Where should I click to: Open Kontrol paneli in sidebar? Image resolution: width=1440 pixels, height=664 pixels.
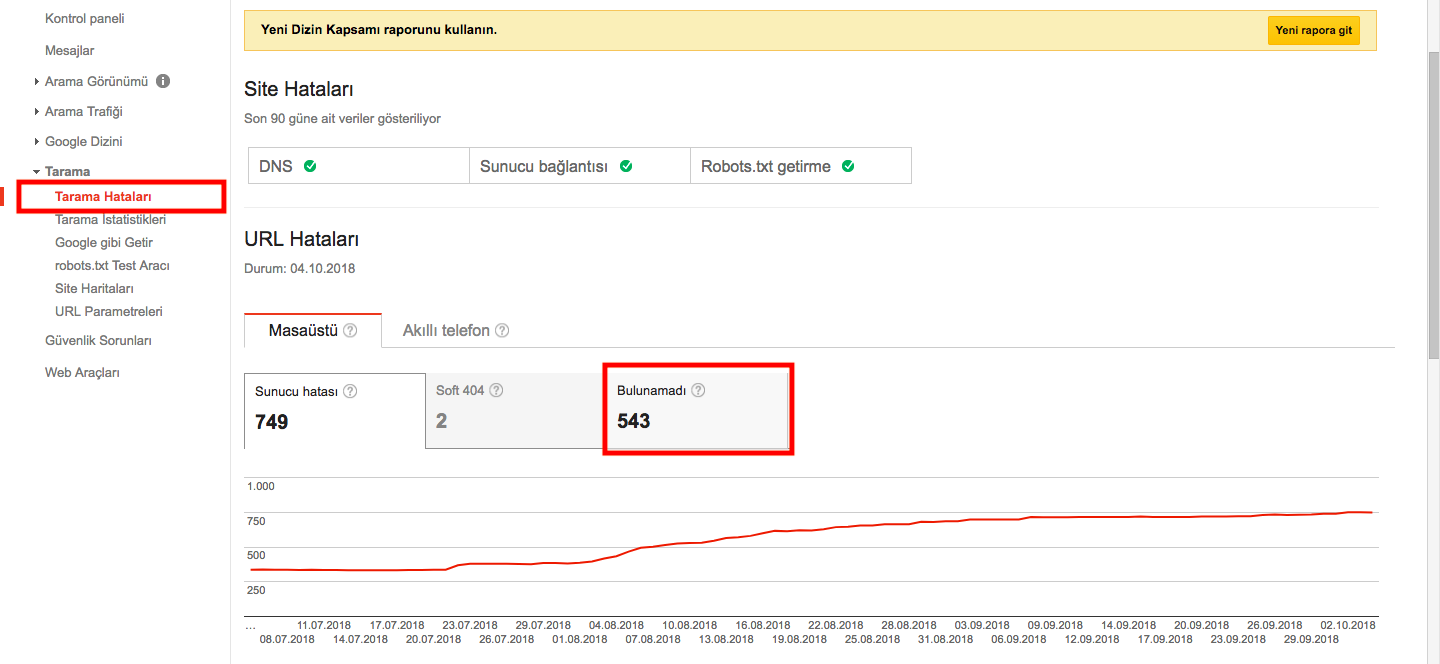[85, 19]
